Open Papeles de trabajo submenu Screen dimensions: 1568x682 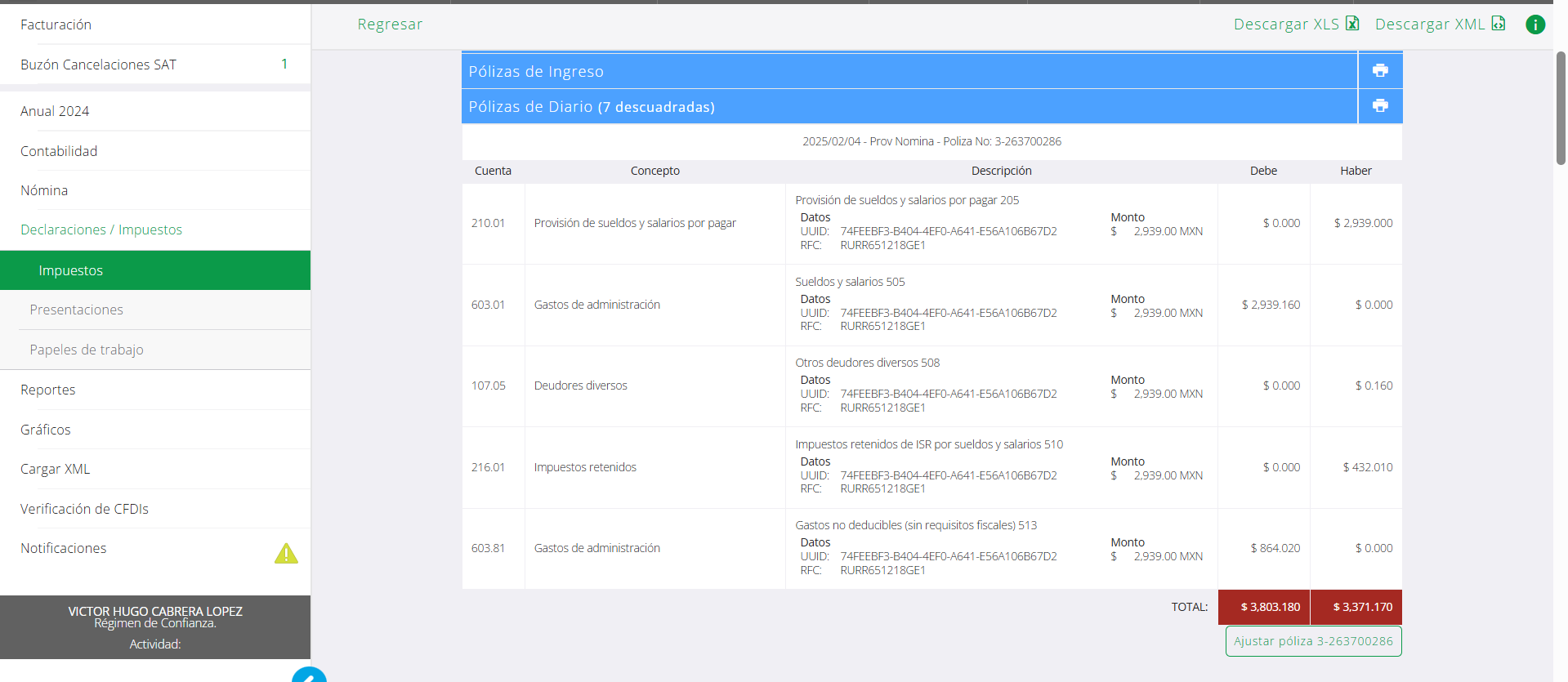pyautogui.click(x=87, y=350)
